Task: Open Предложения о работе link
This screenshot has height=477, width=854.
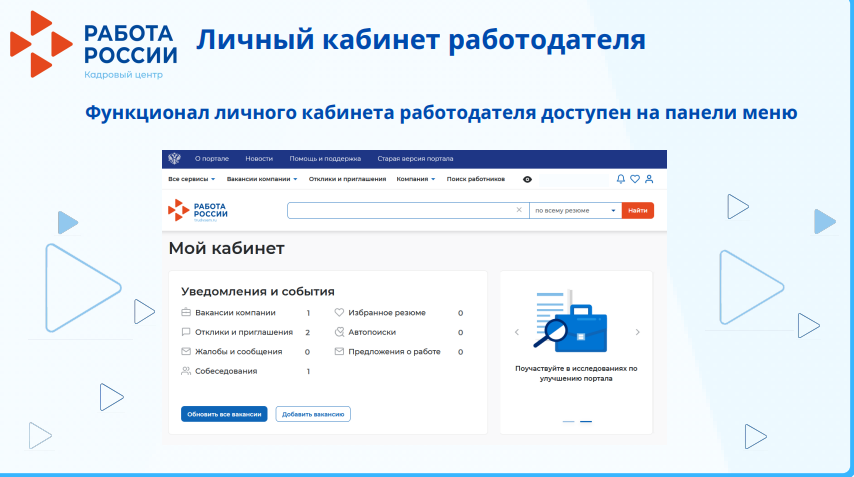Action: point(394,352)
